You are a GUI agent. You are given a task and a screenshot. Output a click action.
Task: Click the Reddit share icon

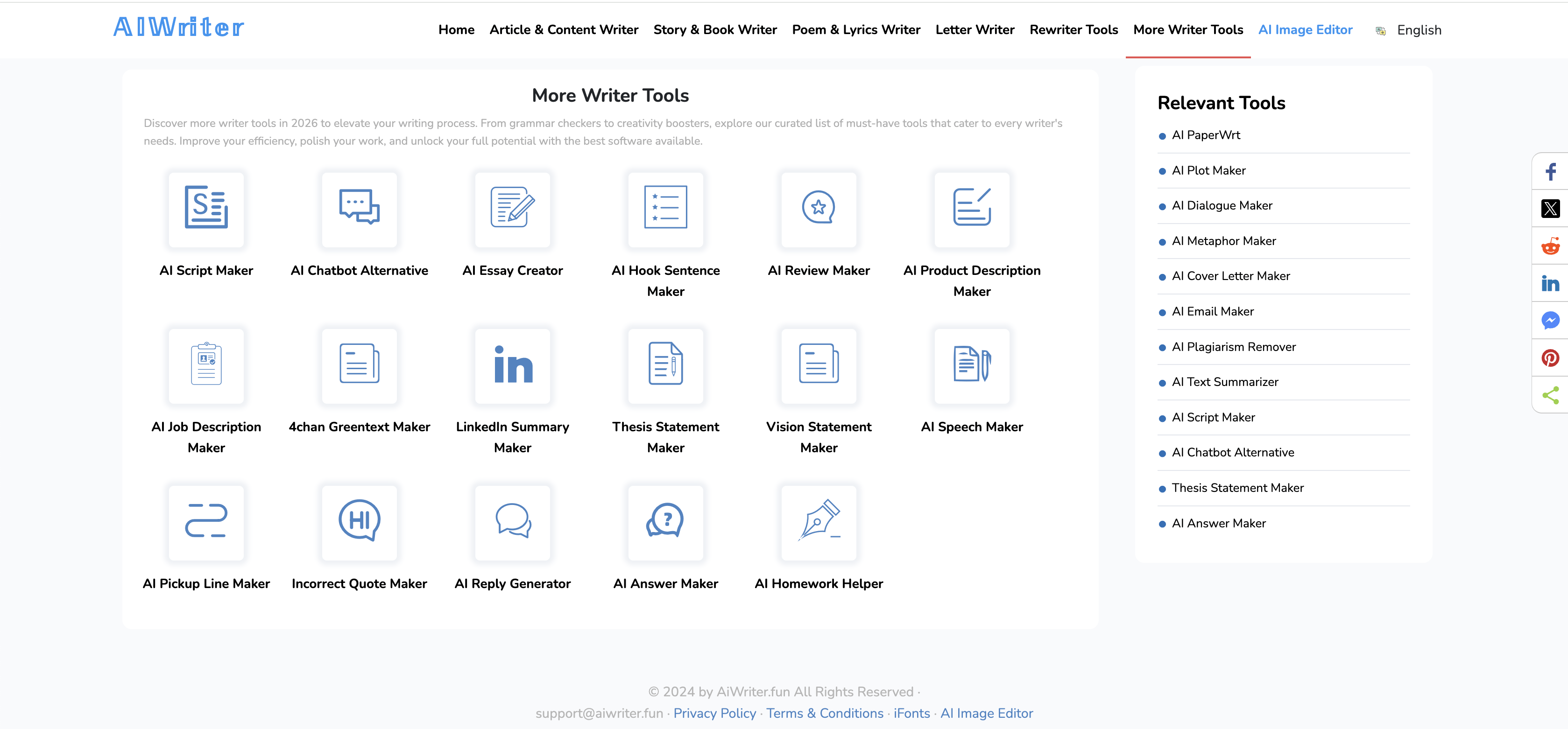pyautogui.click(x=1550, y=246)
